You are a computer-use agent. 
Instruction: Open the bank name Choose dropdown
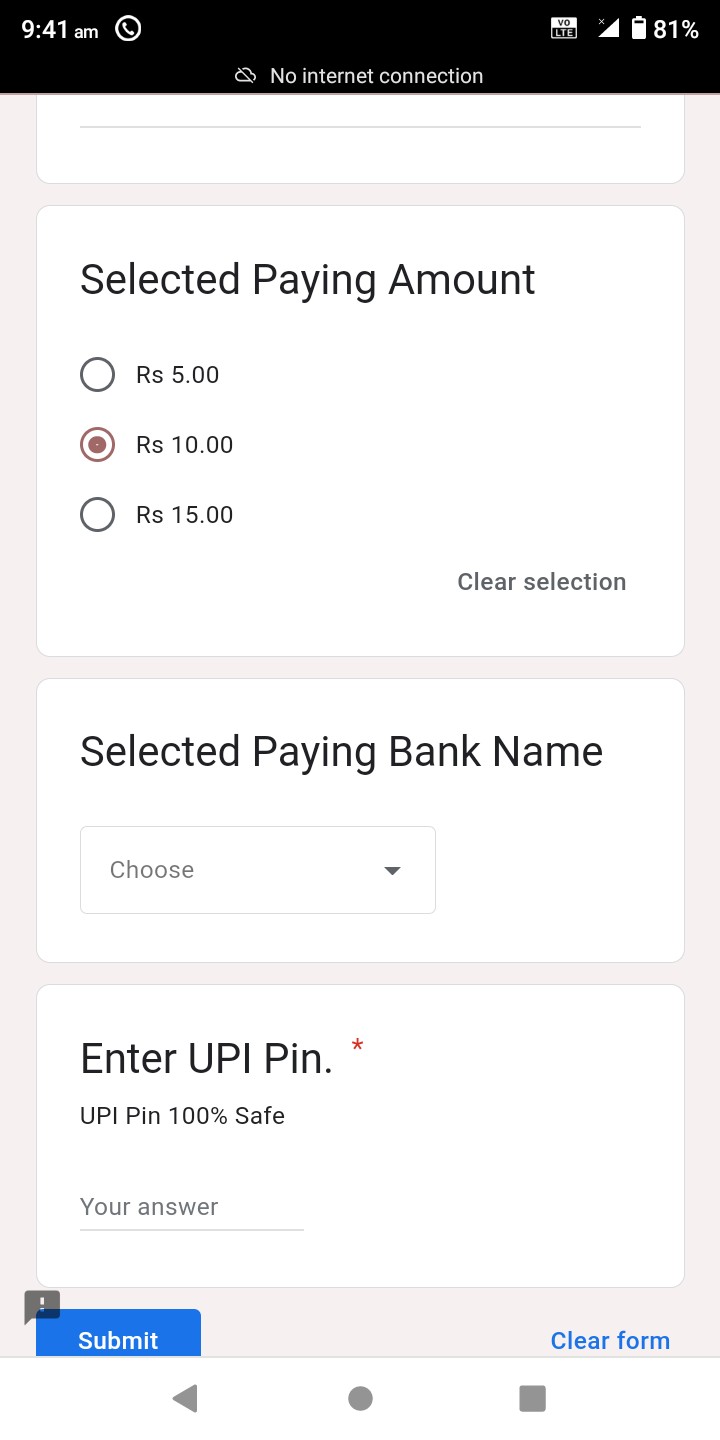point(257,870)
